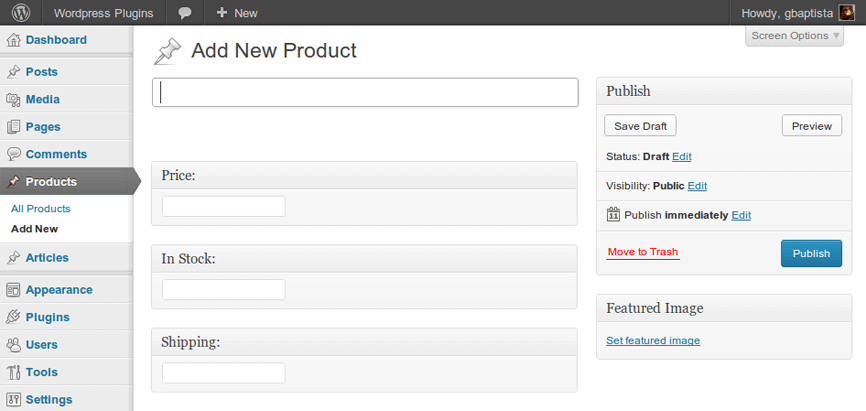The height and width of the screenshot is (411, 866).
Task: Click the Set featured image link
Action: tap(653, 341)
